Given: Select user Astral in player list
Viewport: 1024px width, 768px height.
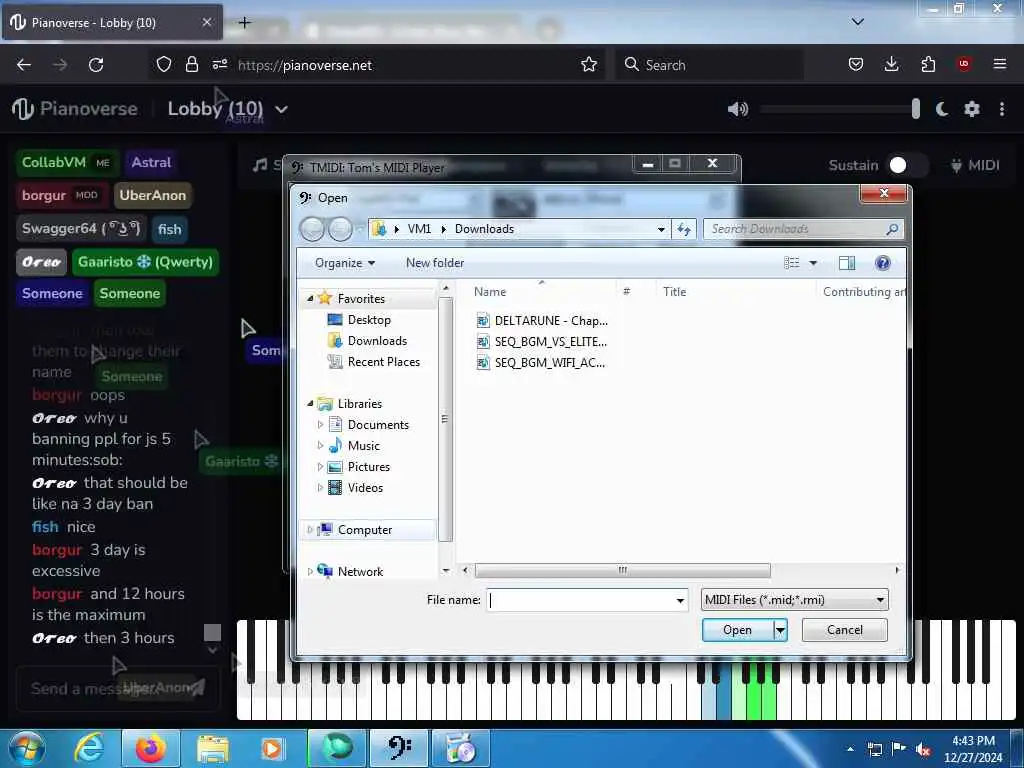Looking at the screenshot, I should coord(151,163).
